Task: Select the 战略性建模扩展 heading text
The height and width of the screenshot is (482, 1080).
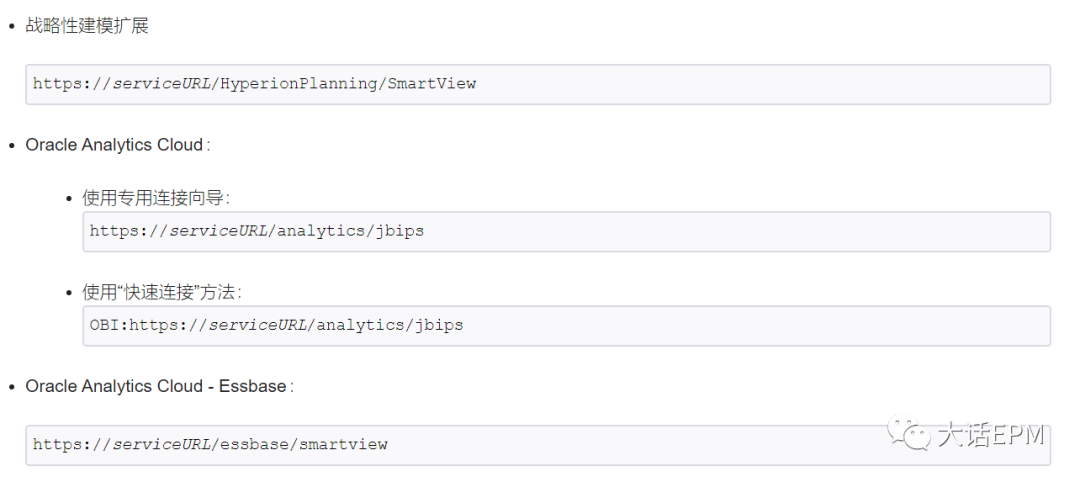Action: [87, 26]
